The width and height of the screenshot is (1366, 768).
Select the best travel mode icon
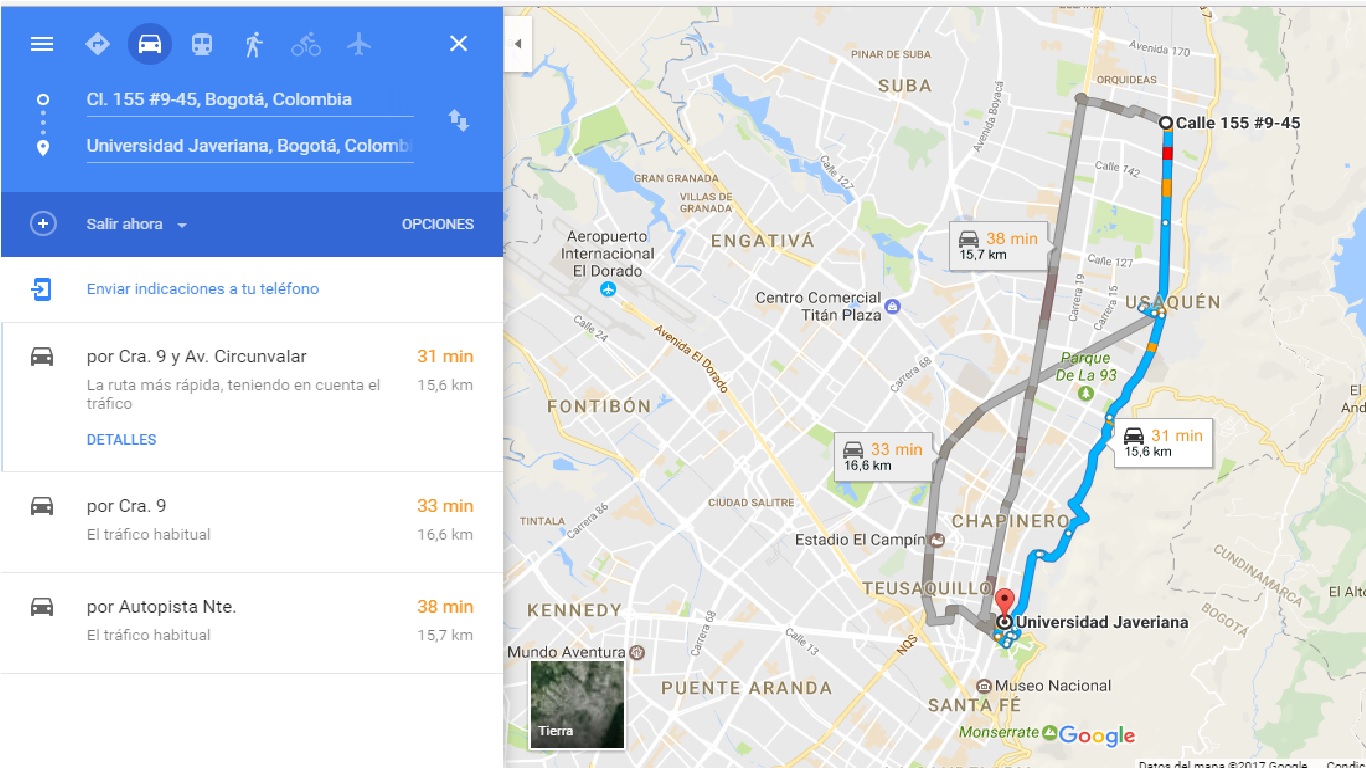coord(97,44)
